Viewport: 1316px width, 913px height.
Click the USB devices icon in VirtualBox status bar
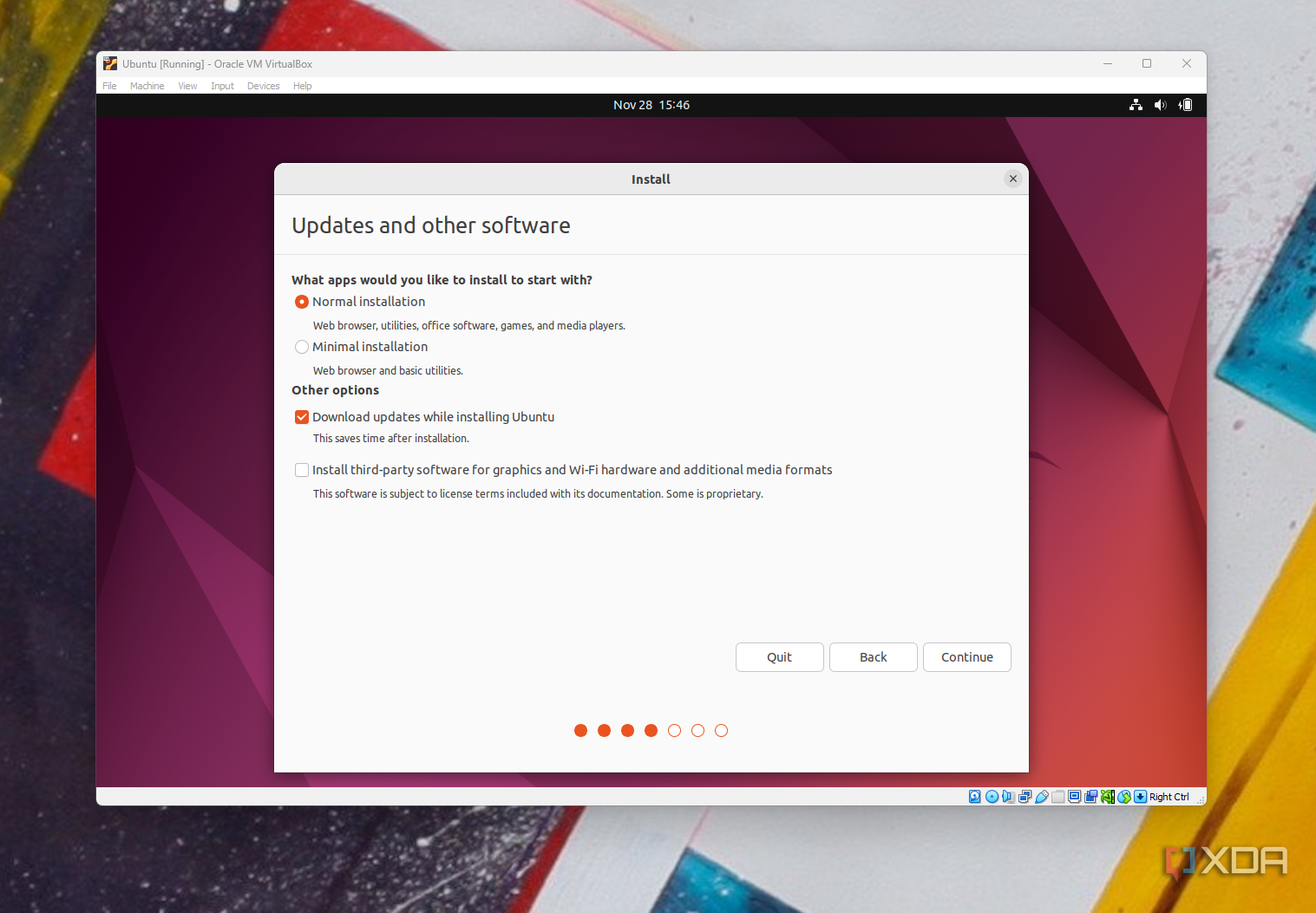pos(1042,797)
